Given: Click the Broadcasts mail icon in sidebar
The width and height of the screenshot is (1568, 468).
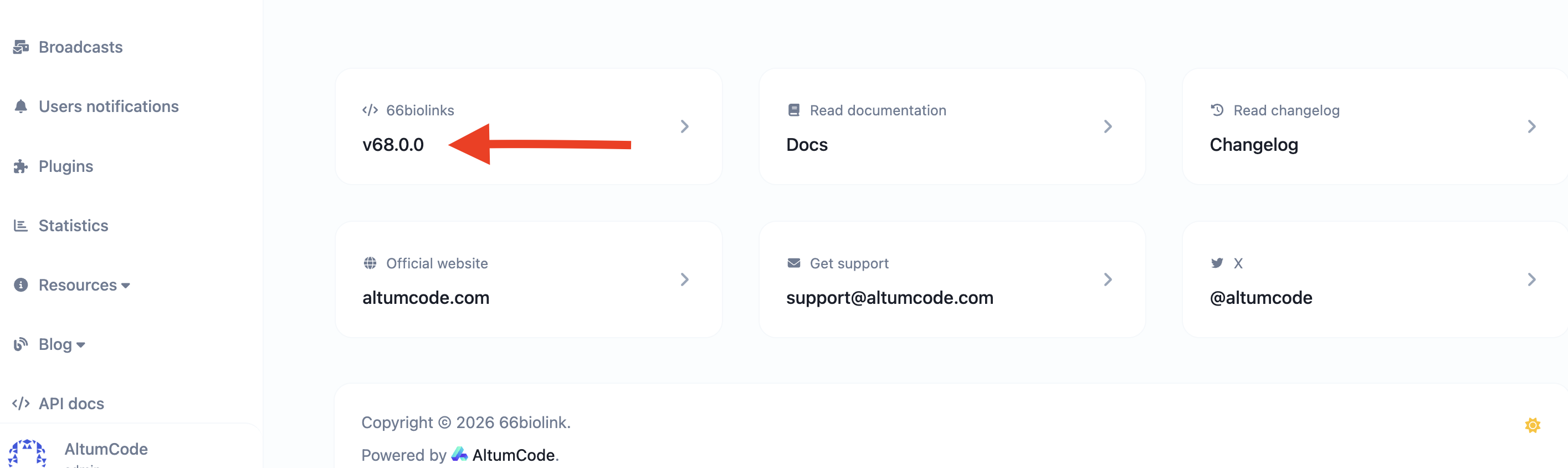Looking at the screenshot, I should pyautogui.click(x=21, y=47).
